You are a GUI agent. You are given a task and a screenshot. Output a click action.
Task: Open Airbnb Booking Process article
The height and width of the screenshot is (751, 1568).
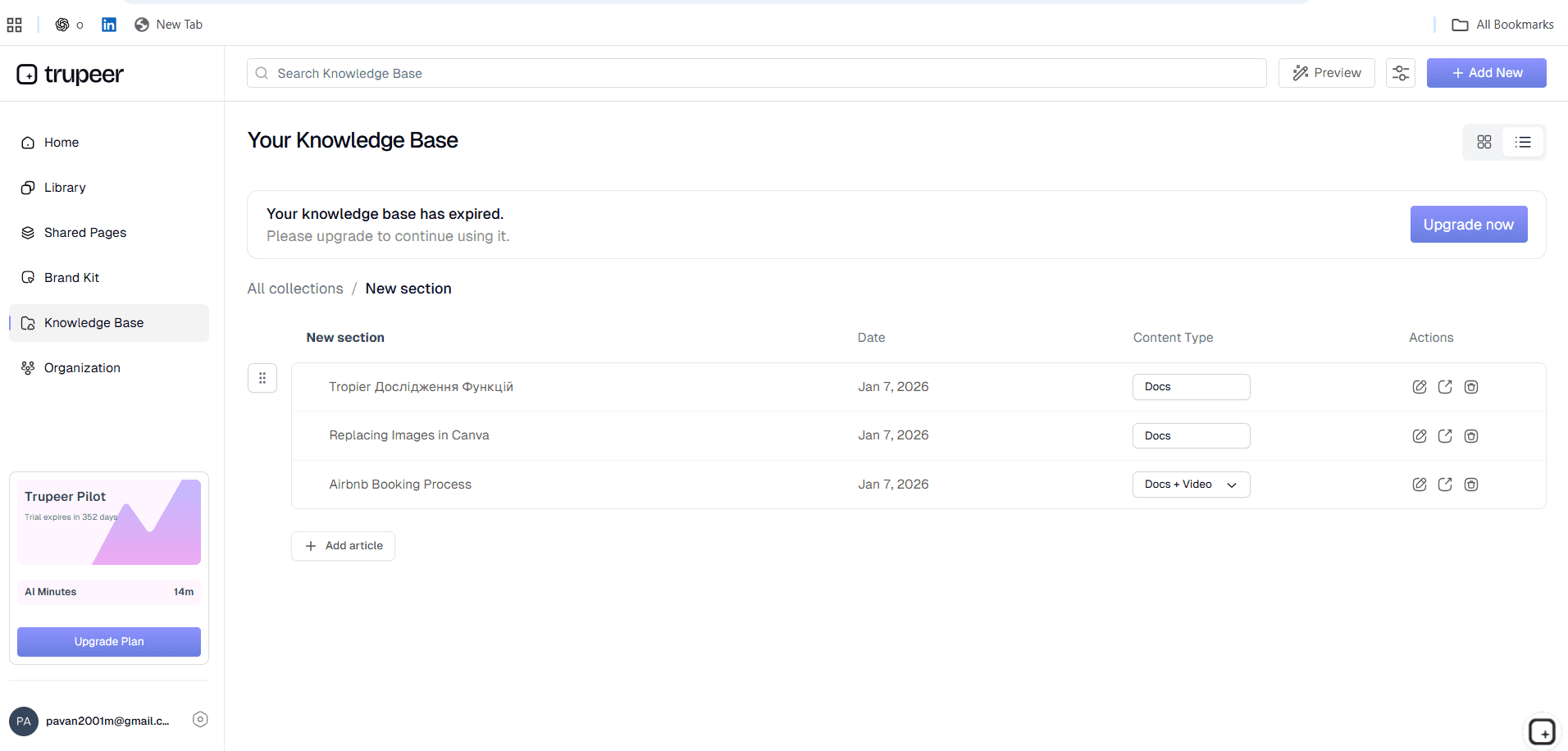400,485
